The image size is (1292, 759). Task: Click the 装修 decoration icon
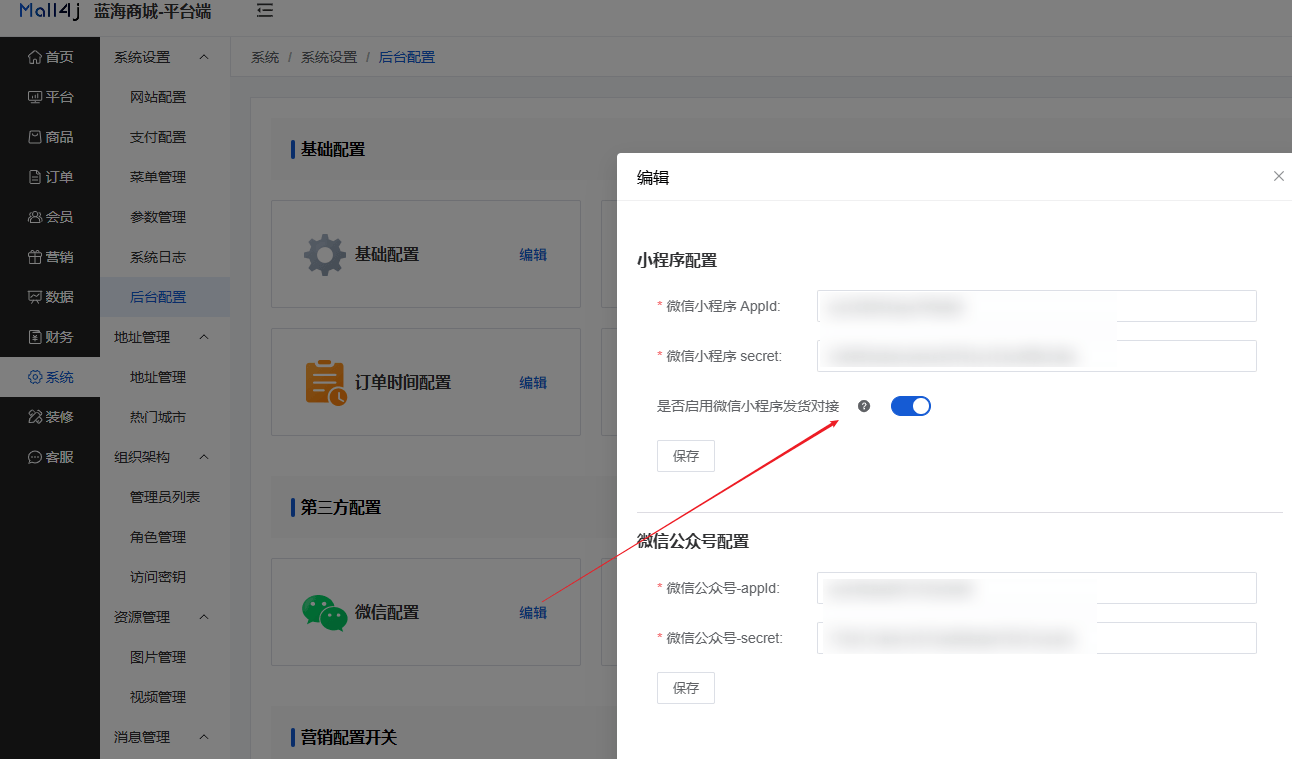click(x=35, y=417)
